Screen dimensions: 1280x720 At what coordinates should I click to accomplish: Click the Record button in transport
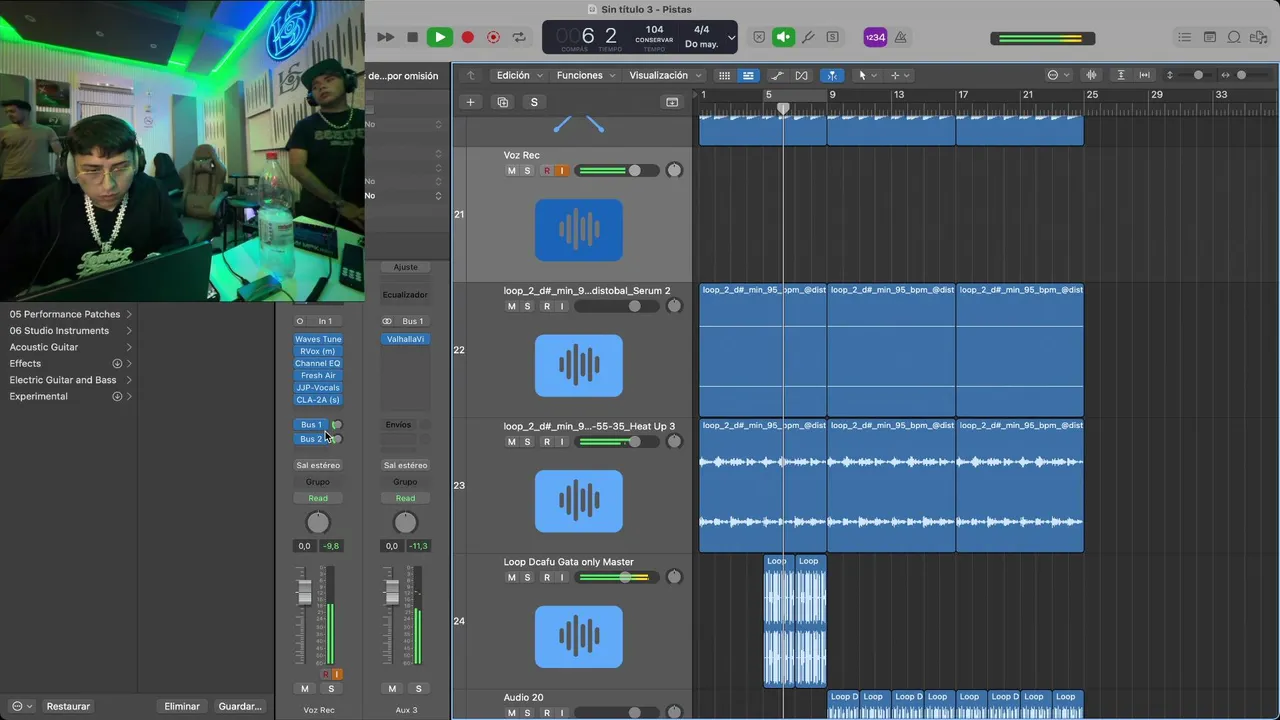467,37
